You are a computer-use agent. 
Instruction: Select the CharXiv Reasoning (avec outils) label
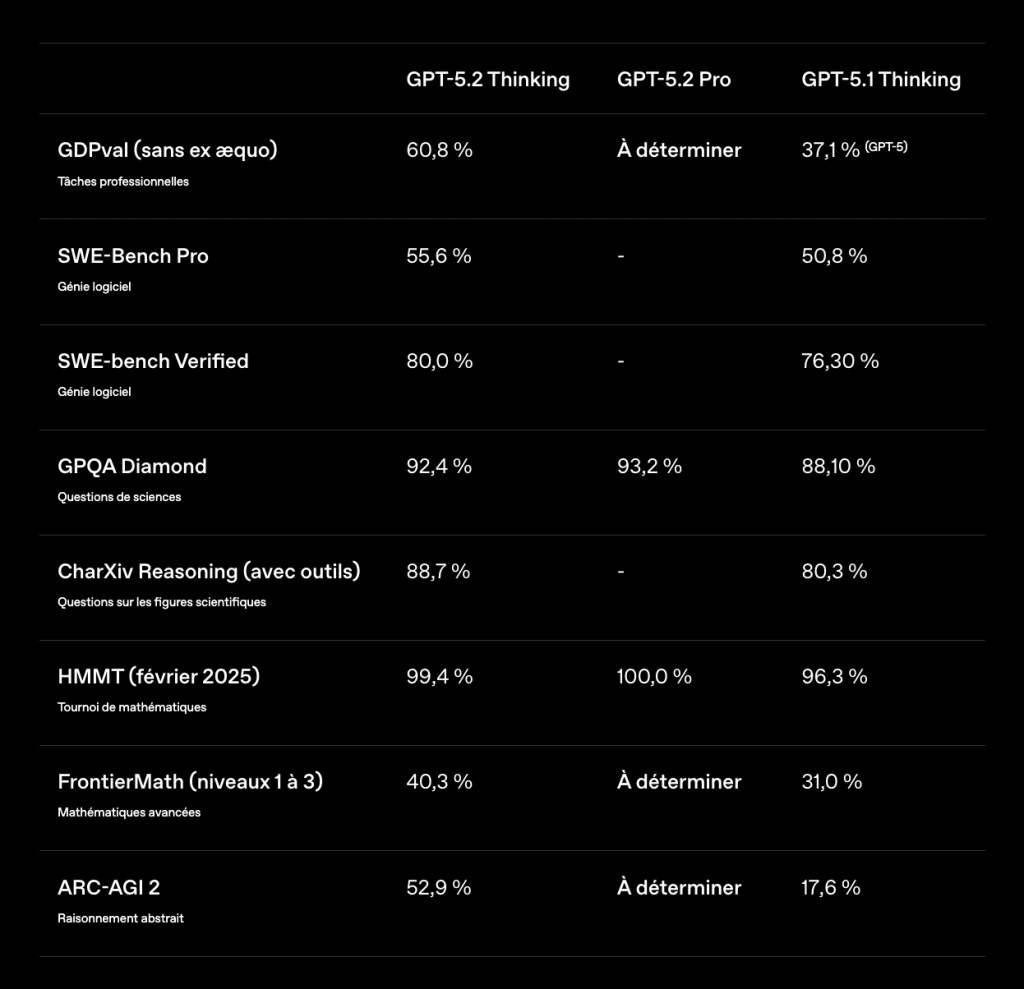click(x=209, y=571)
